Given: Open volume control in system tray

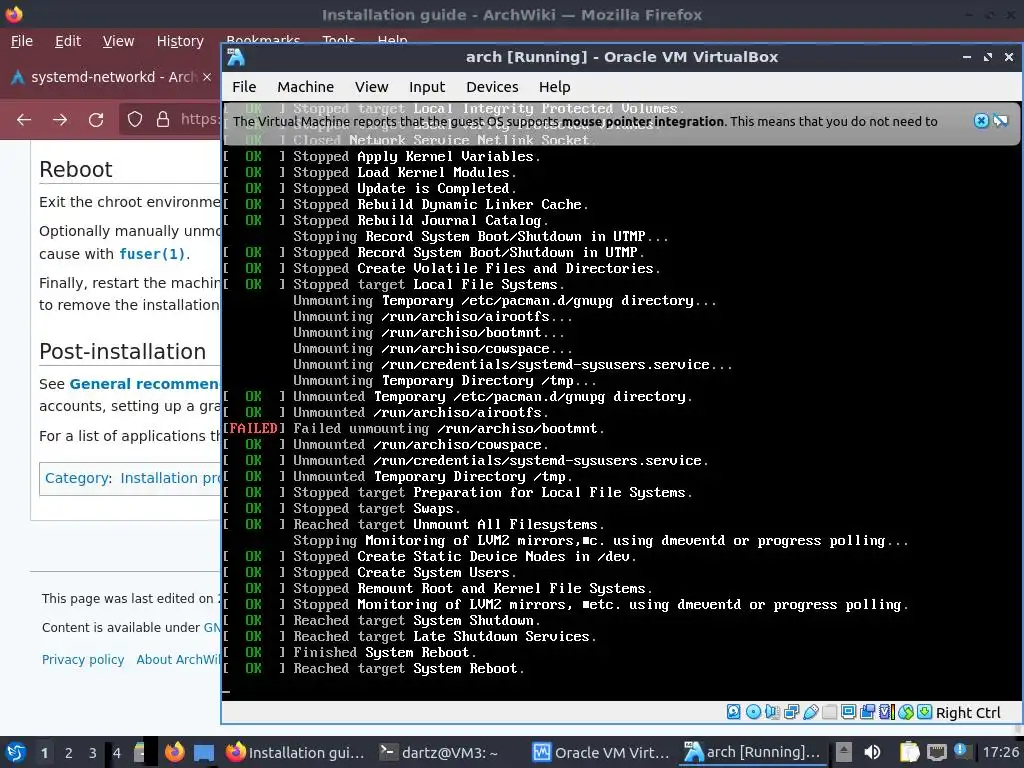Looking at the screenshot, I should 872,752.
